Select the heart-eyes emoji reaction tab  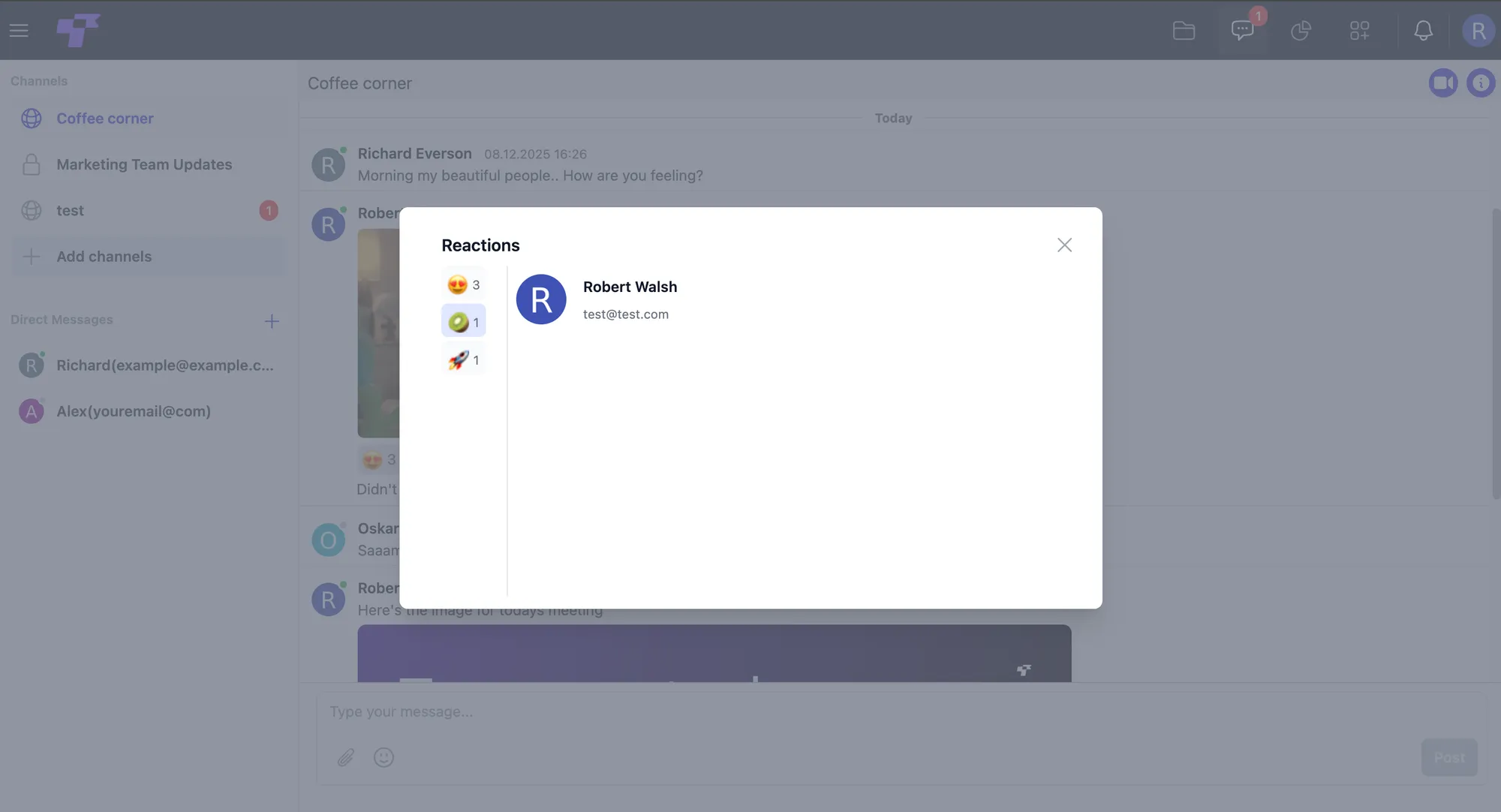tap(463, 285)
